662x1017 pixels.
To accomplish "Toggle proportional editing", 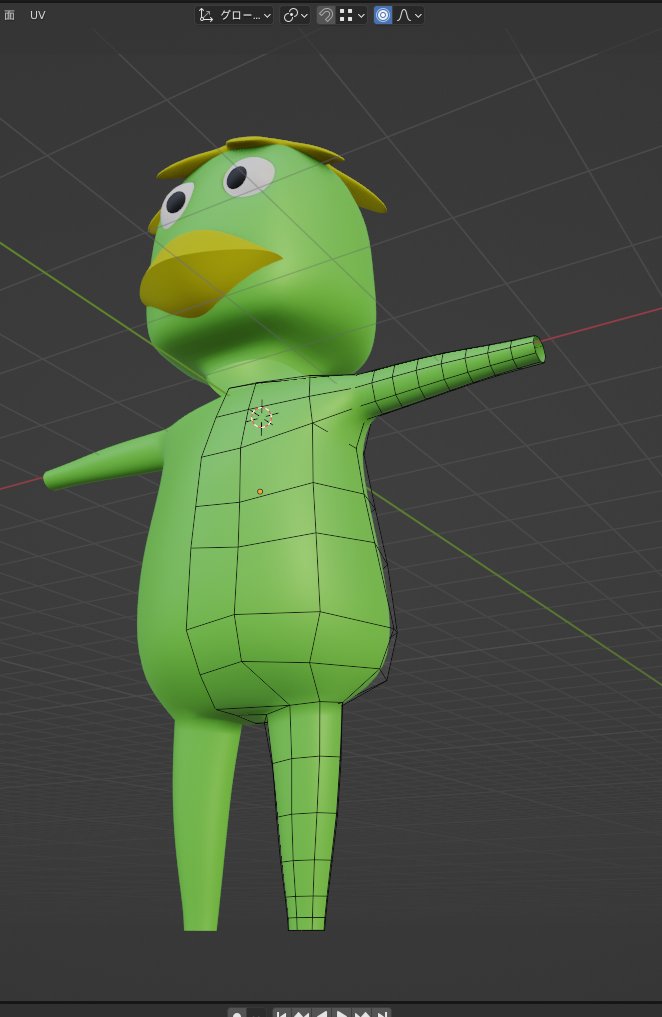I will (x=383, y=15).
